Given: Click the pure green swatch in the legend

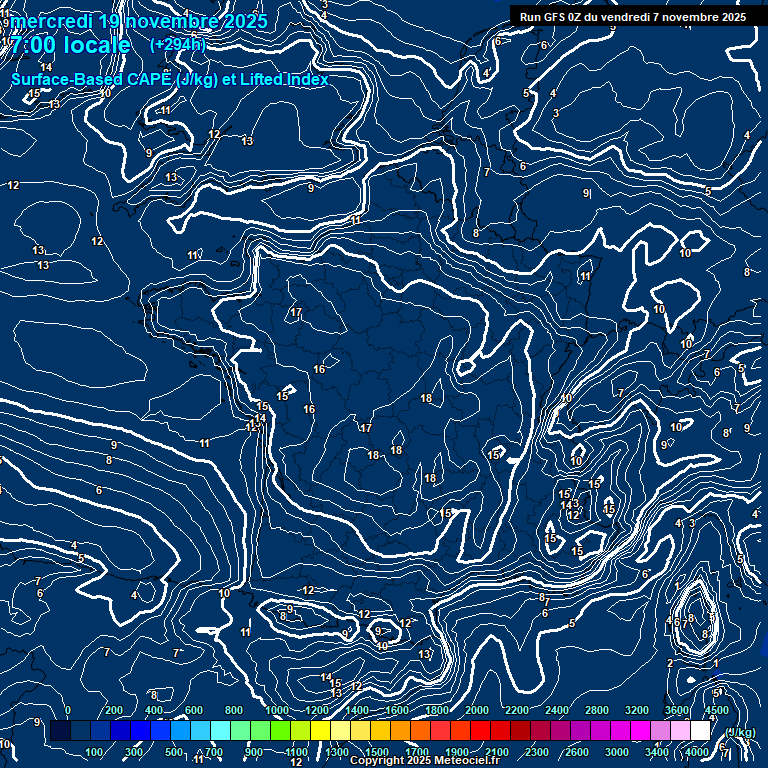Looking at the screenshot, I should (x=280, y=730).
